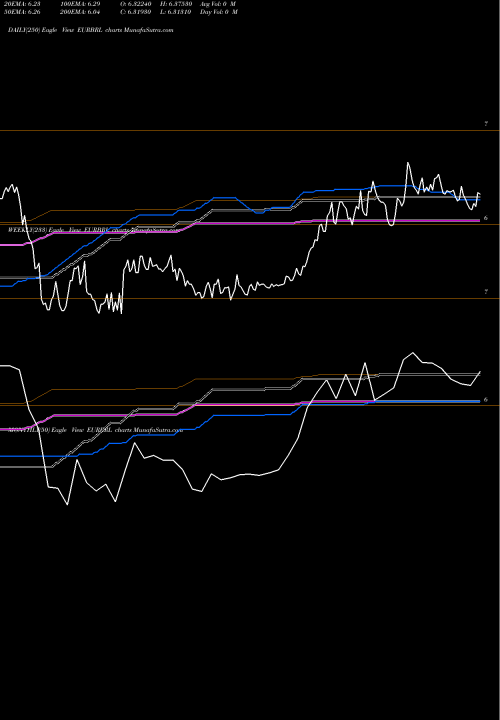
Task: Click the WEEKLY Eagle View chart title
Action: click(93, 229)
